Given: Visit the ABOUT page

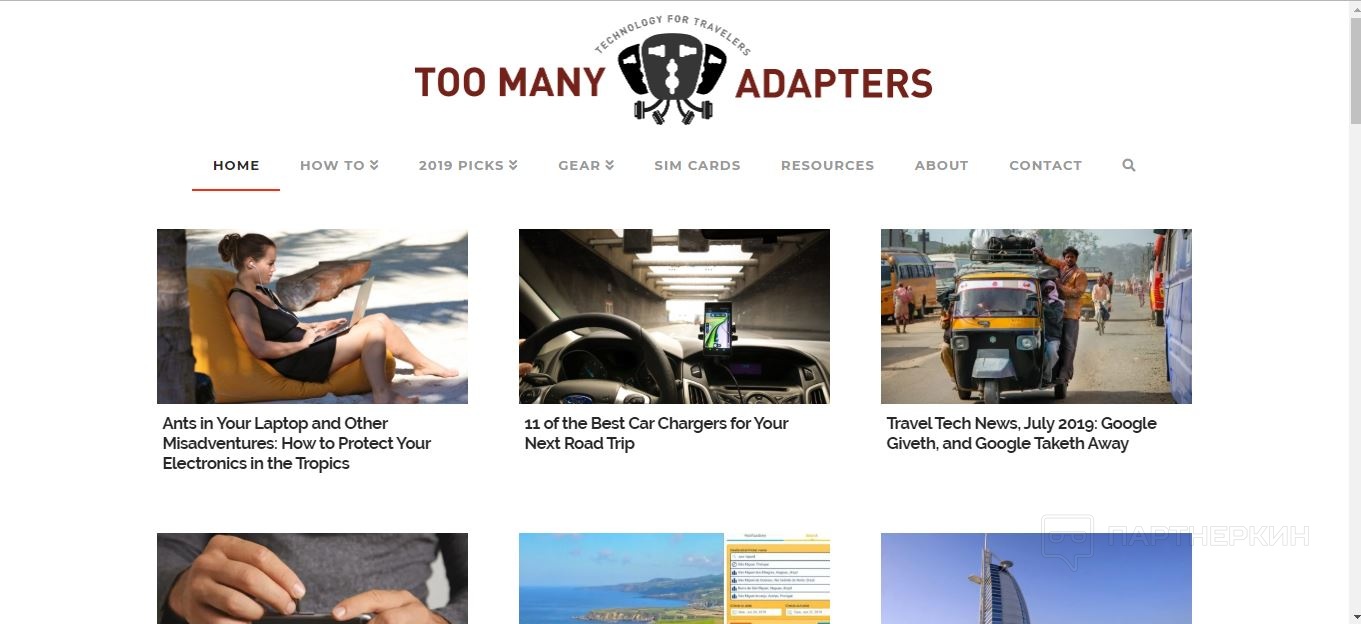Looking at the screenshot, I should pos(941,165).
